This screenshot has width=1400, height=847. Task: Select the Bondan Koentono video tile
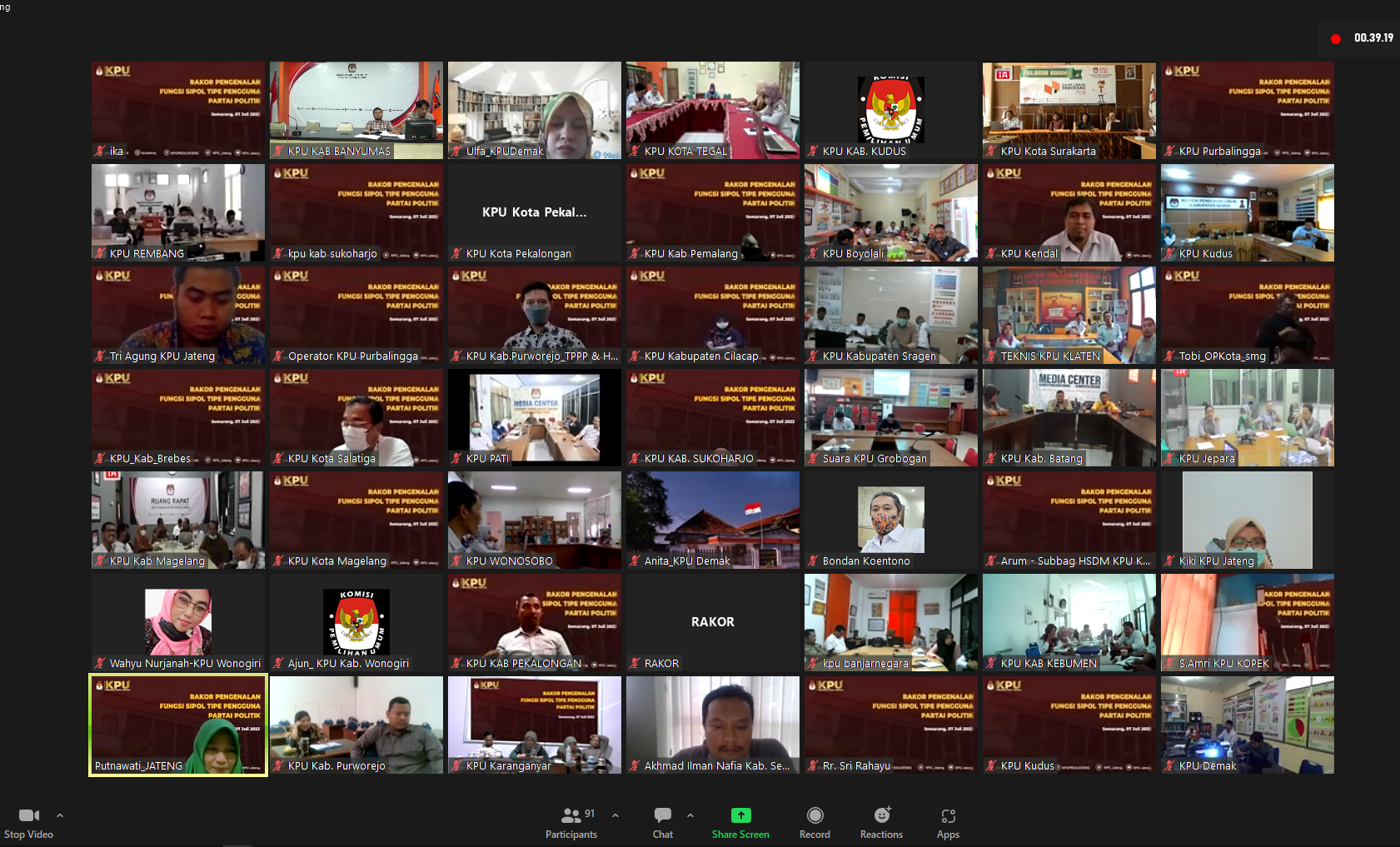point(890,519)
